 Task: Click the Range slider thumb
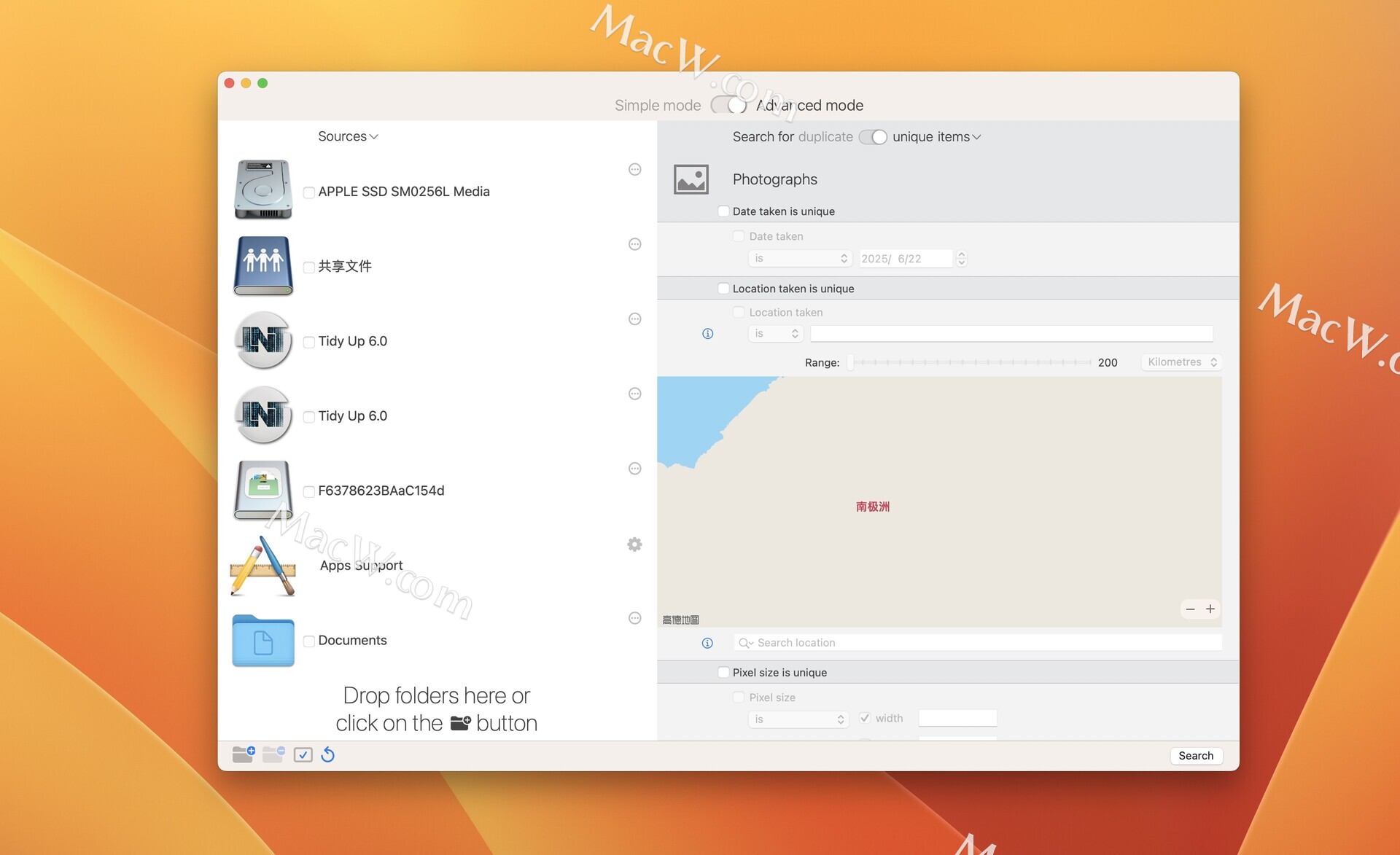850,362
